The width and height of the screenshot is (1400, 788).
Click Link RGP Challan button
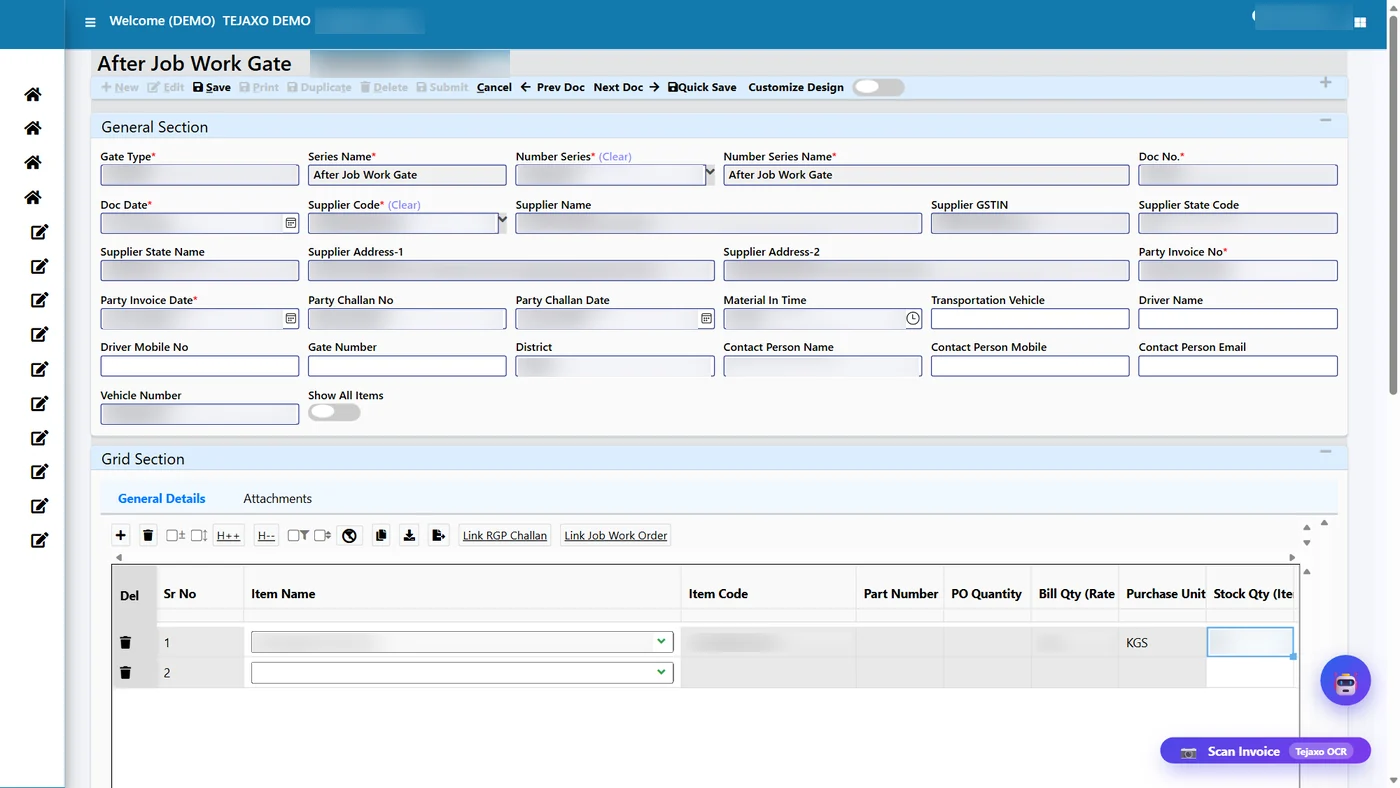(x=505, y=535)
